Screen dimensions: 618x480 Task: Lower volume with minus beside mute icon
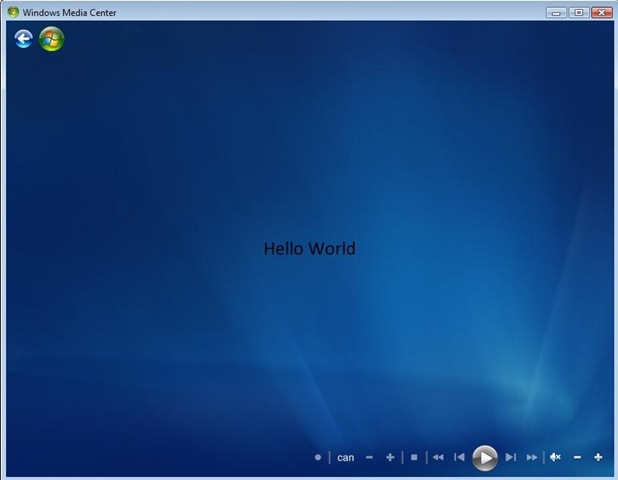point(577,457)
